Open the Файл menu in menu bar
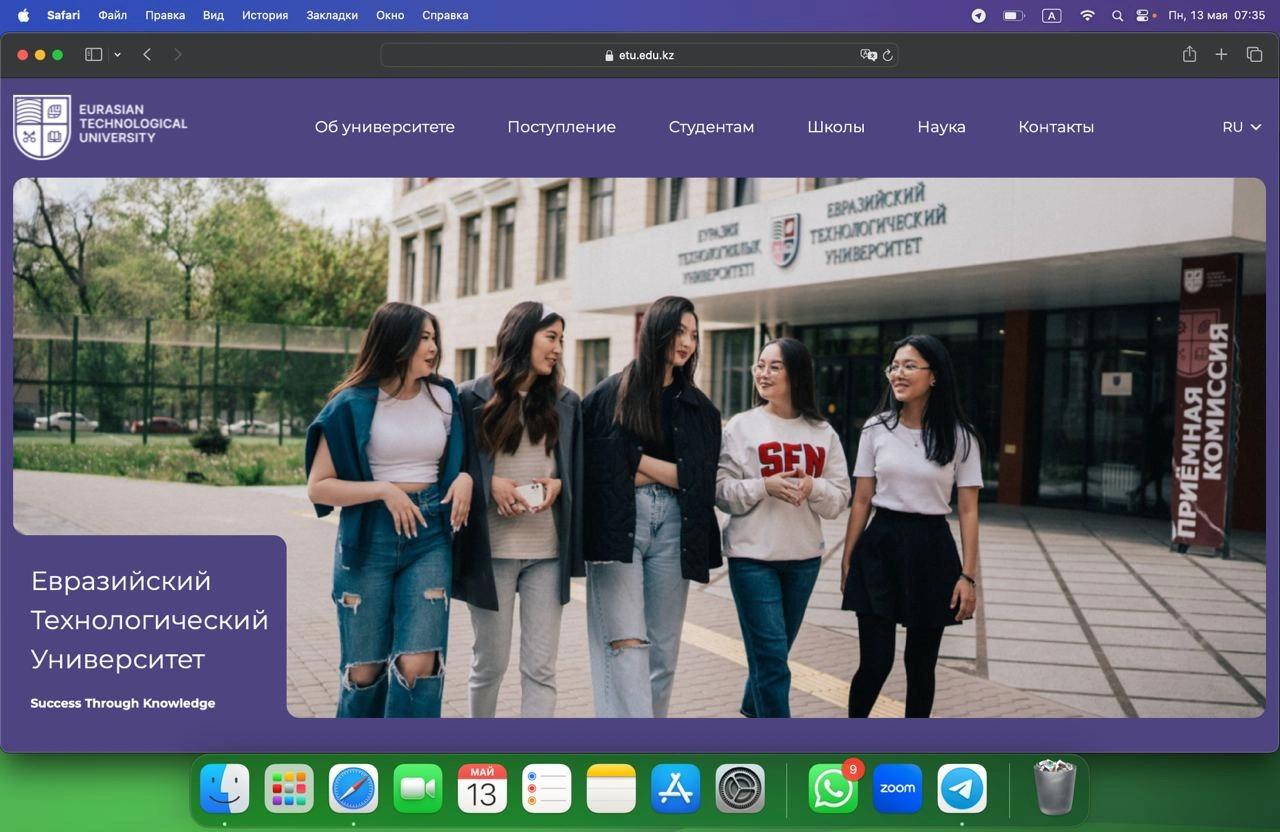Image resolution: width=1280 pixels, height=832 pixels. (x=113, y=15)
